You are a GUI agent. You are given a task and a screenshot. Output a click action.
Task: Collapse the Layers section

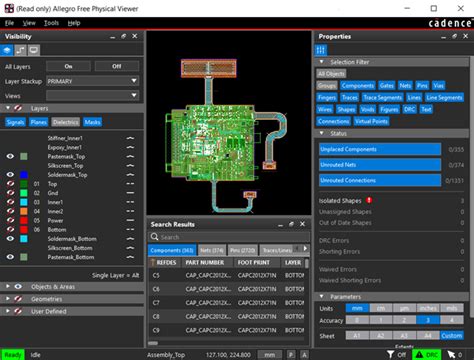coord(8,108)
